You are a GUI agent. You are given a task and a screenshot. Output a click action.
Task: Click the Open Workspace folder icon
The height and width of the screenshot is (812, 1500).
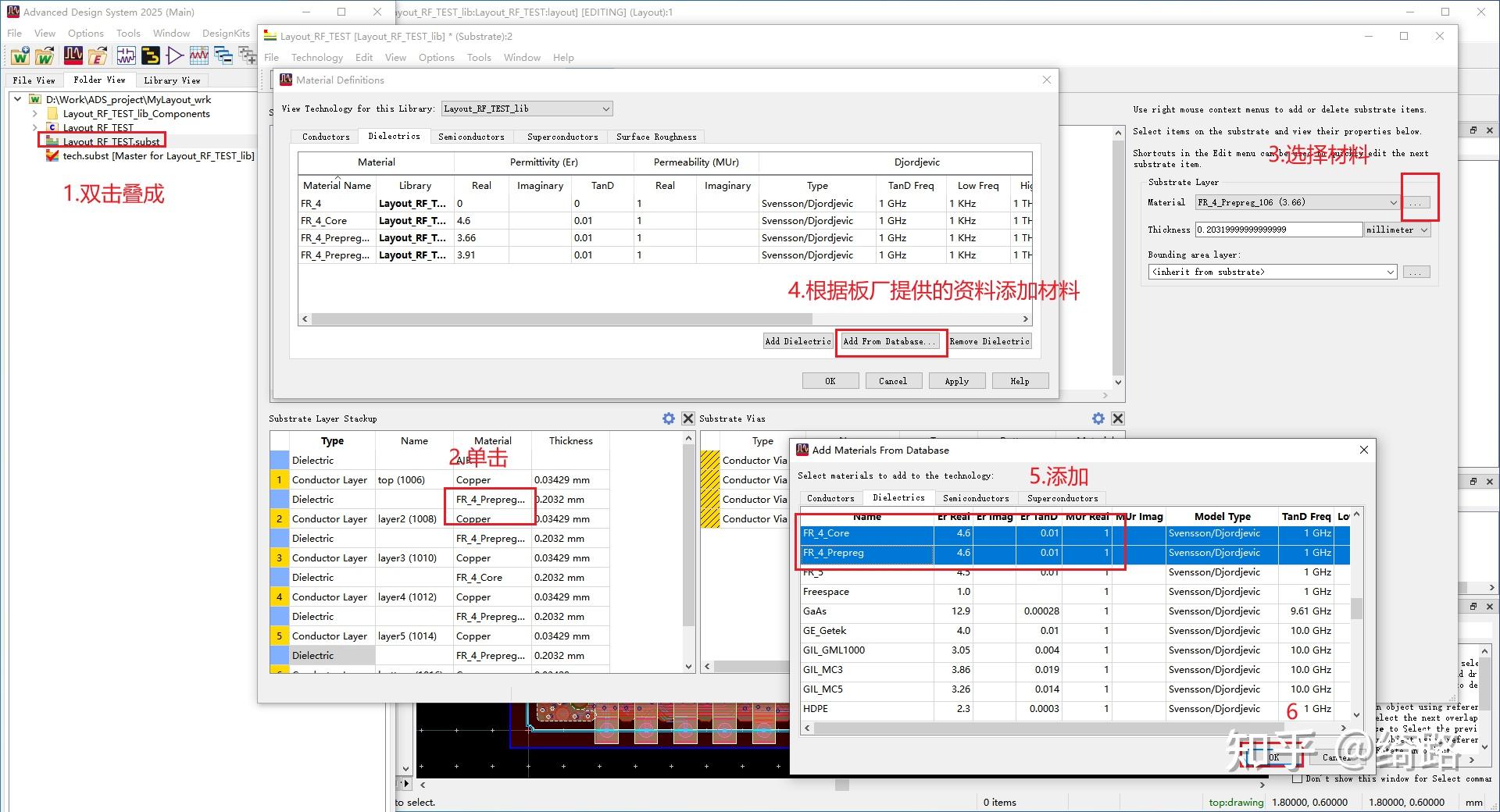[x=45, y=55]
